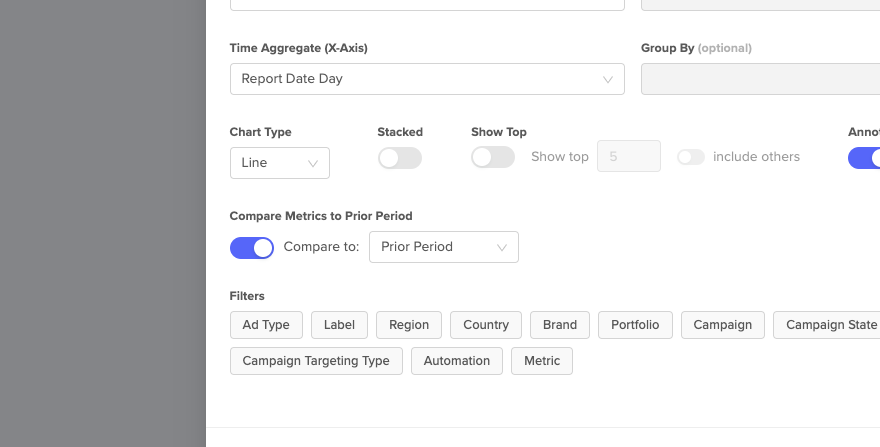Choose the Automation filter
The width and height of the screenshot is (880, 447).
(x=457, y=361)
